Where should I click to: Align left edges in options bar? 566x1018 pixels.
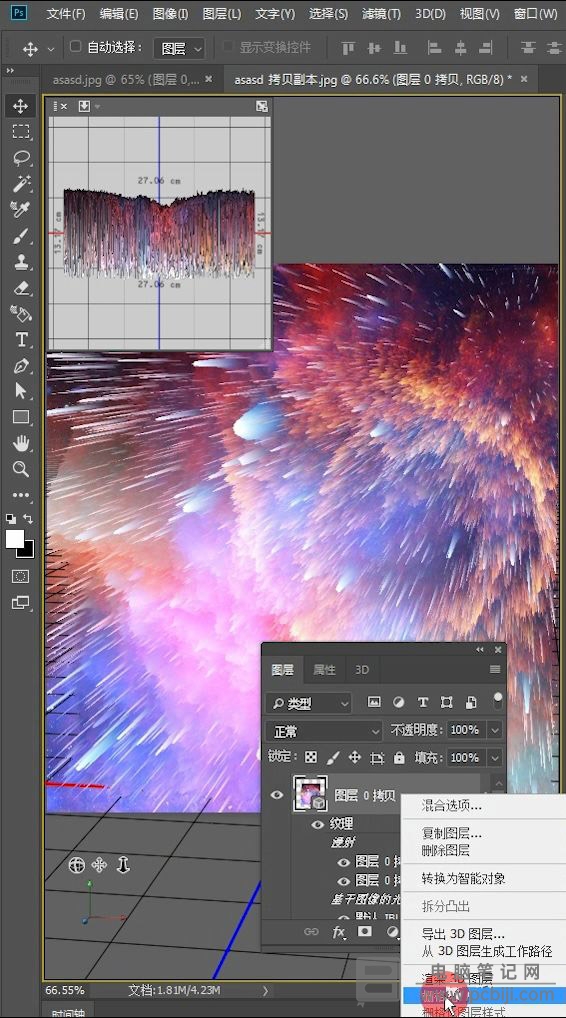click(434, 47)
